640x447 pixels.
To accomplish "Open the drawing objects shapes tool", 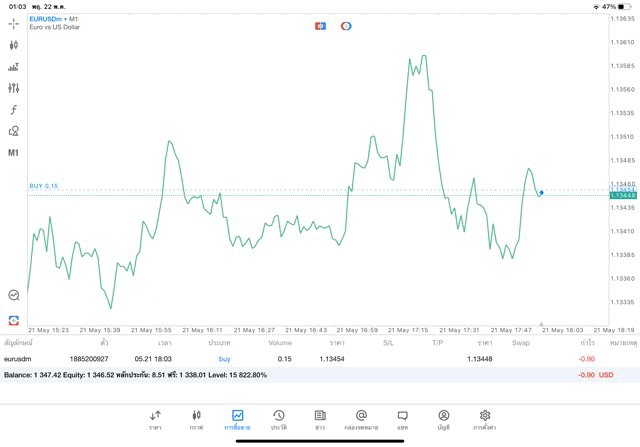I will [x=14, y=131].
